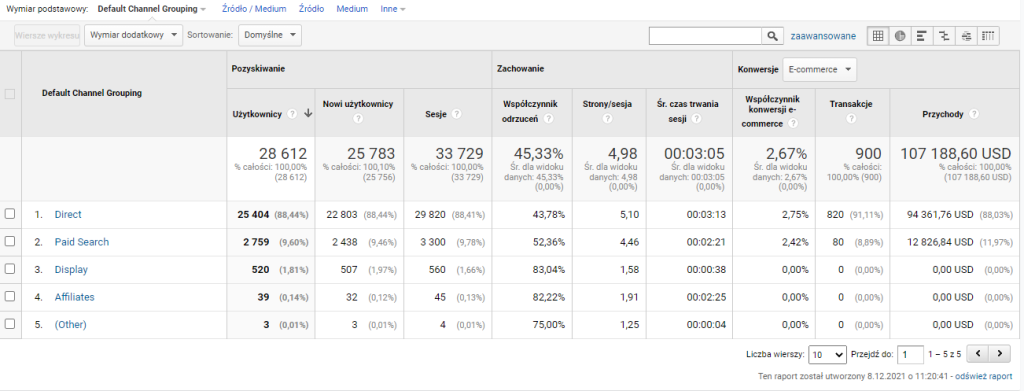This screenshot has width=1024, height=391.
Task: Open help icon for Przychody column
Action: coord(974,114)
